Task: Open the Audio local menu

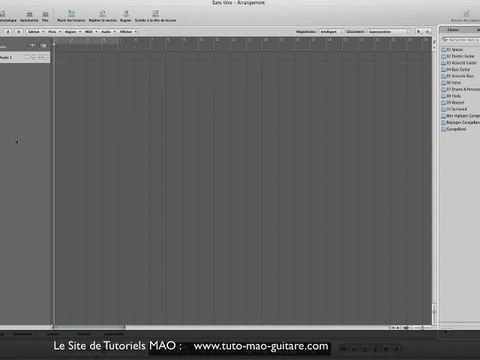Action: tap(108, 32)
